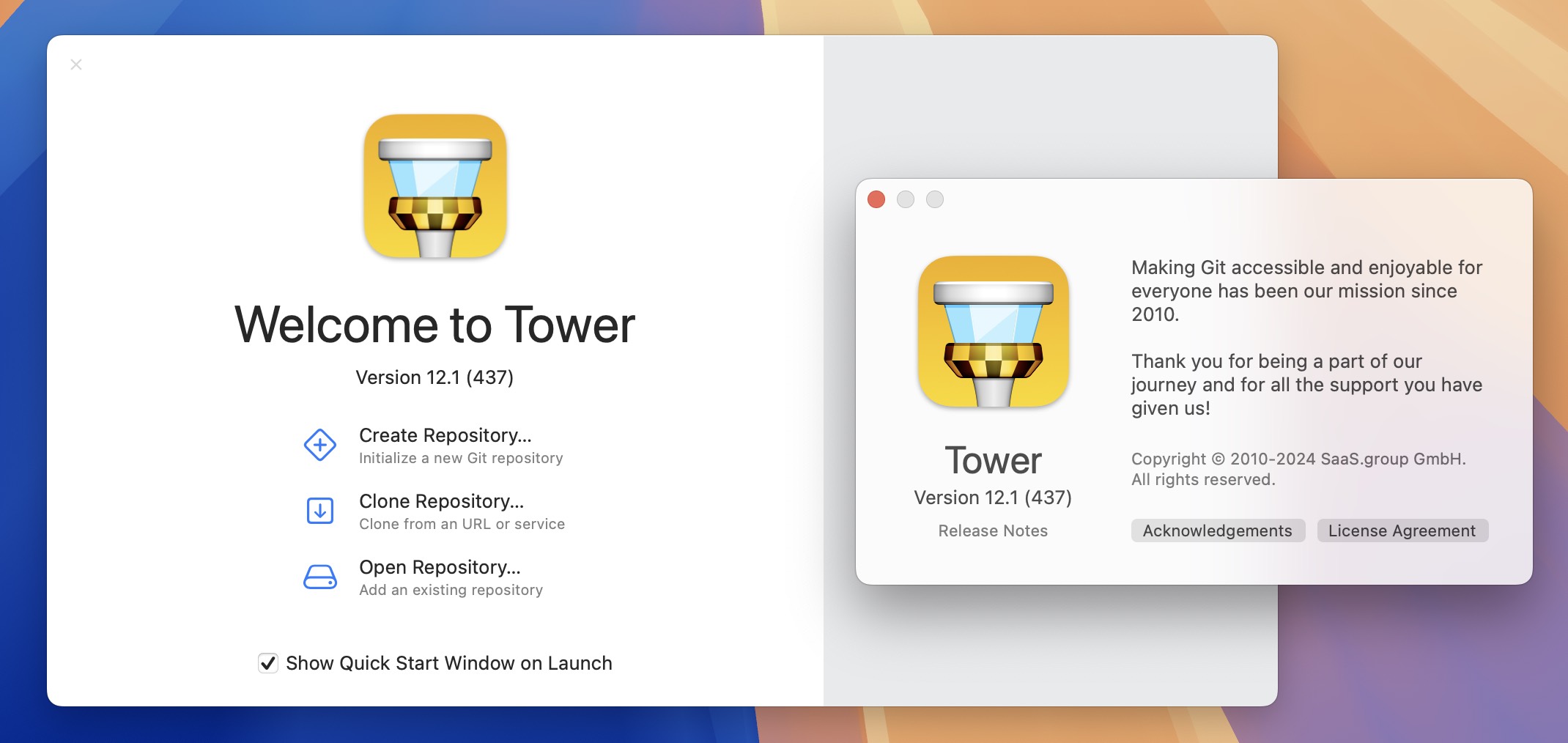
Task: Click the 'Thank you for being a part' paragraph
Action: click(1306, 385)
